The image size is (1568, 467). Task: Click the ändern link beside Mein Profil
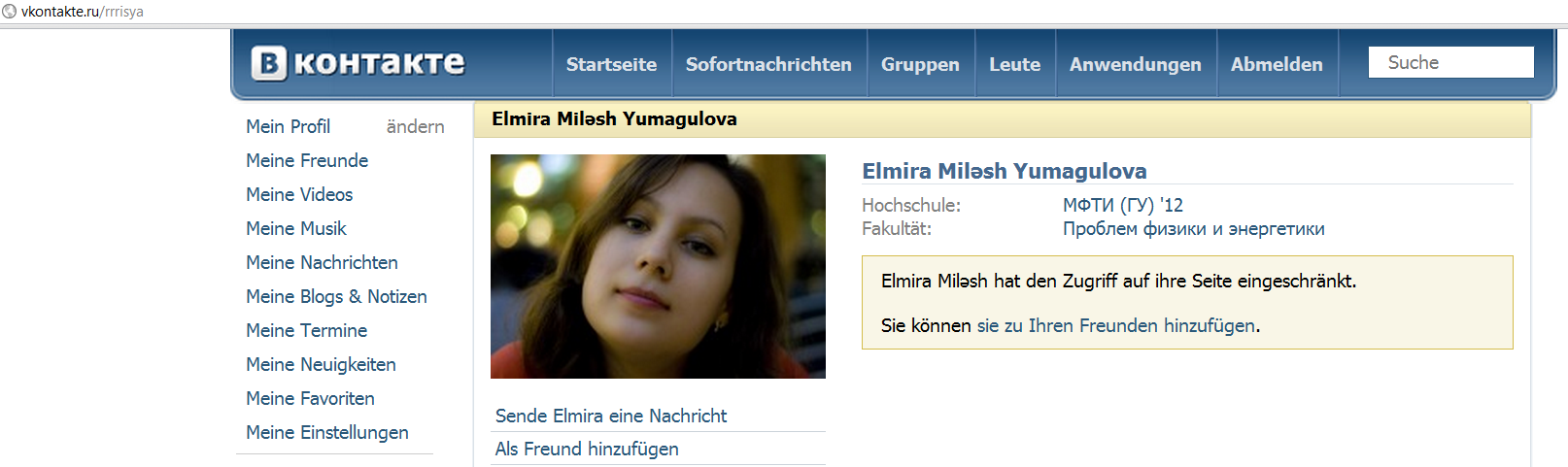(415, 126)
